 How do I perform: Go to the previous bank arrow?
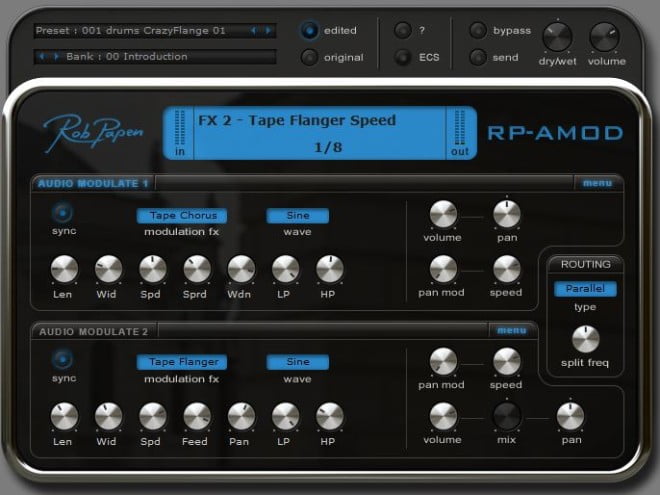(41, 56)
